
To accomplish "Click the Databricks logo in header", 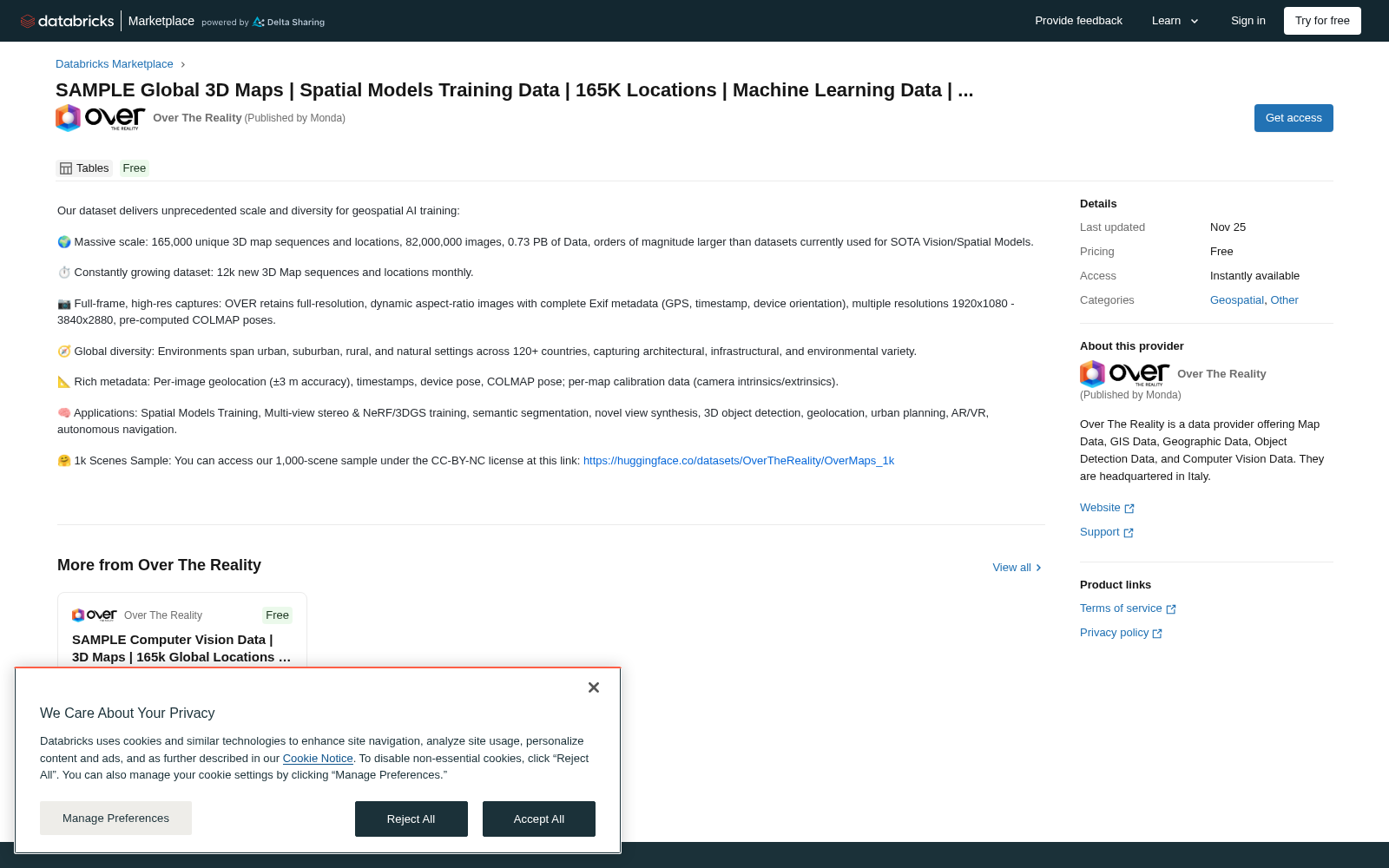I will coord(67,21).
